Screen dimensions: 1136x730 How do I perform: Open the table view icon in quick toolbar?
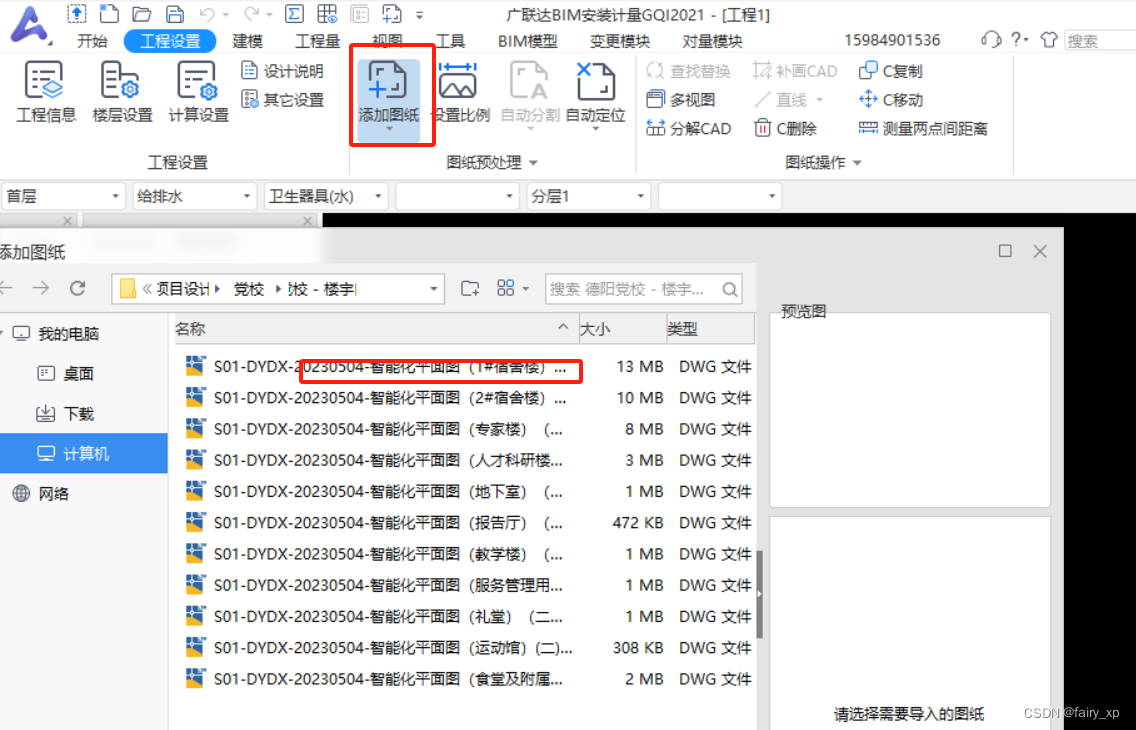click(327, 13)
